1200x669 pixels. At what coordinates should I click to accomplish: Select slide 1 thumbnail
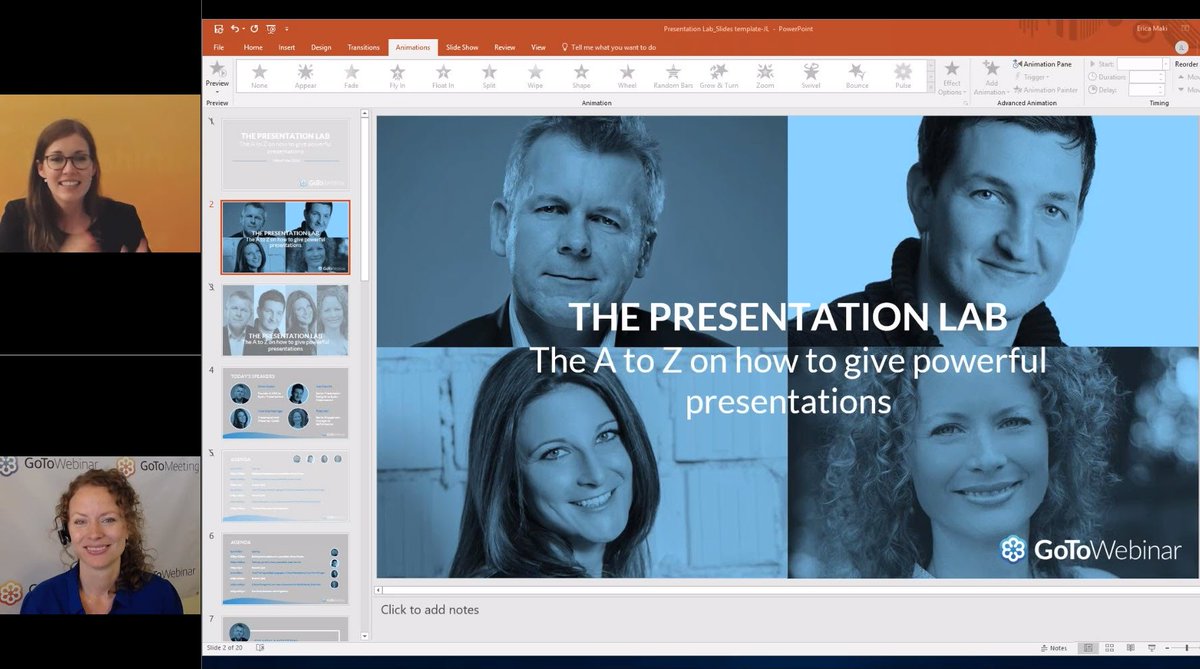point(285,155)
